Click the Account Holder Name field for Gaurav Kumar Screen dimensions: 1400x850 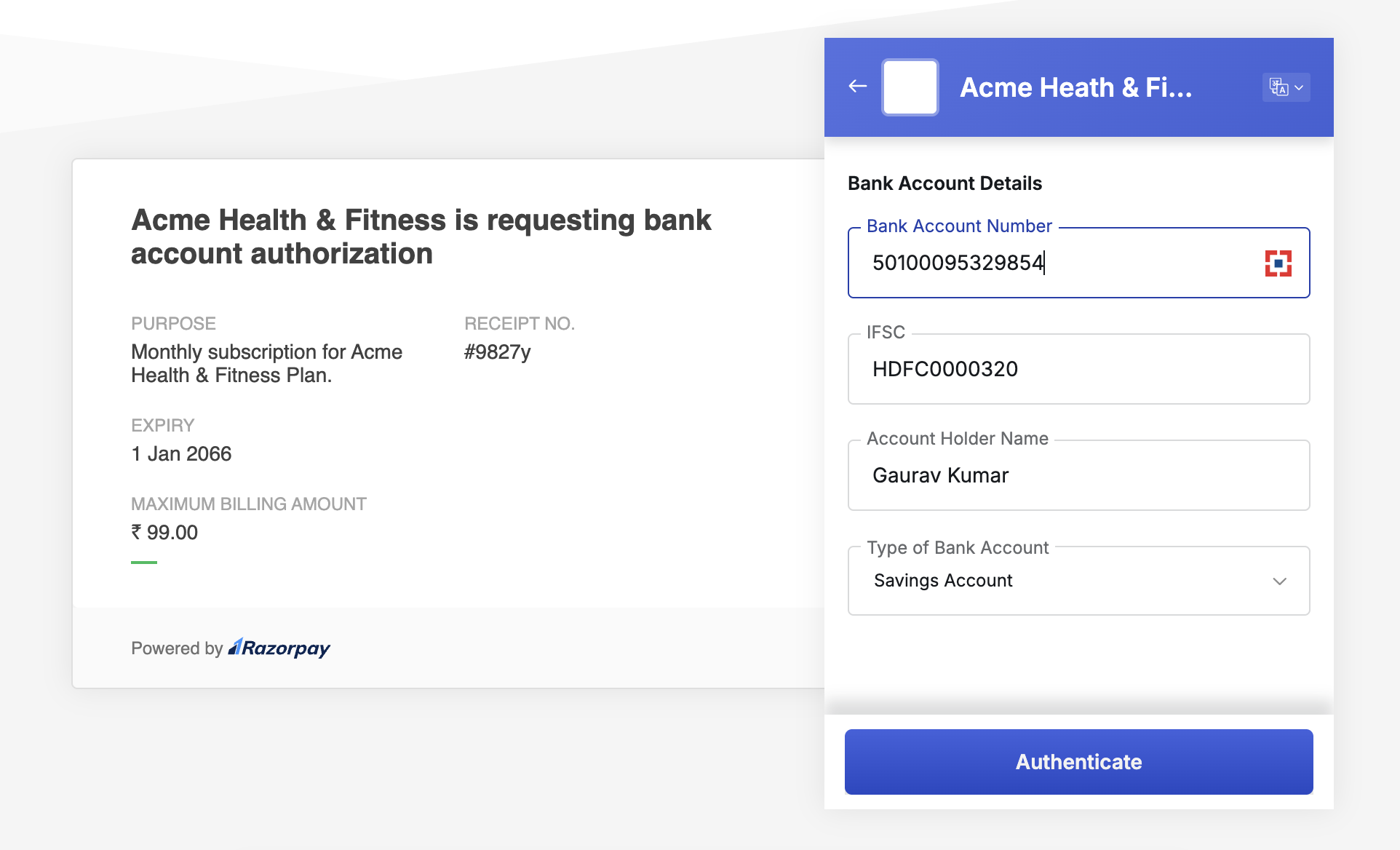point(1078,474)
